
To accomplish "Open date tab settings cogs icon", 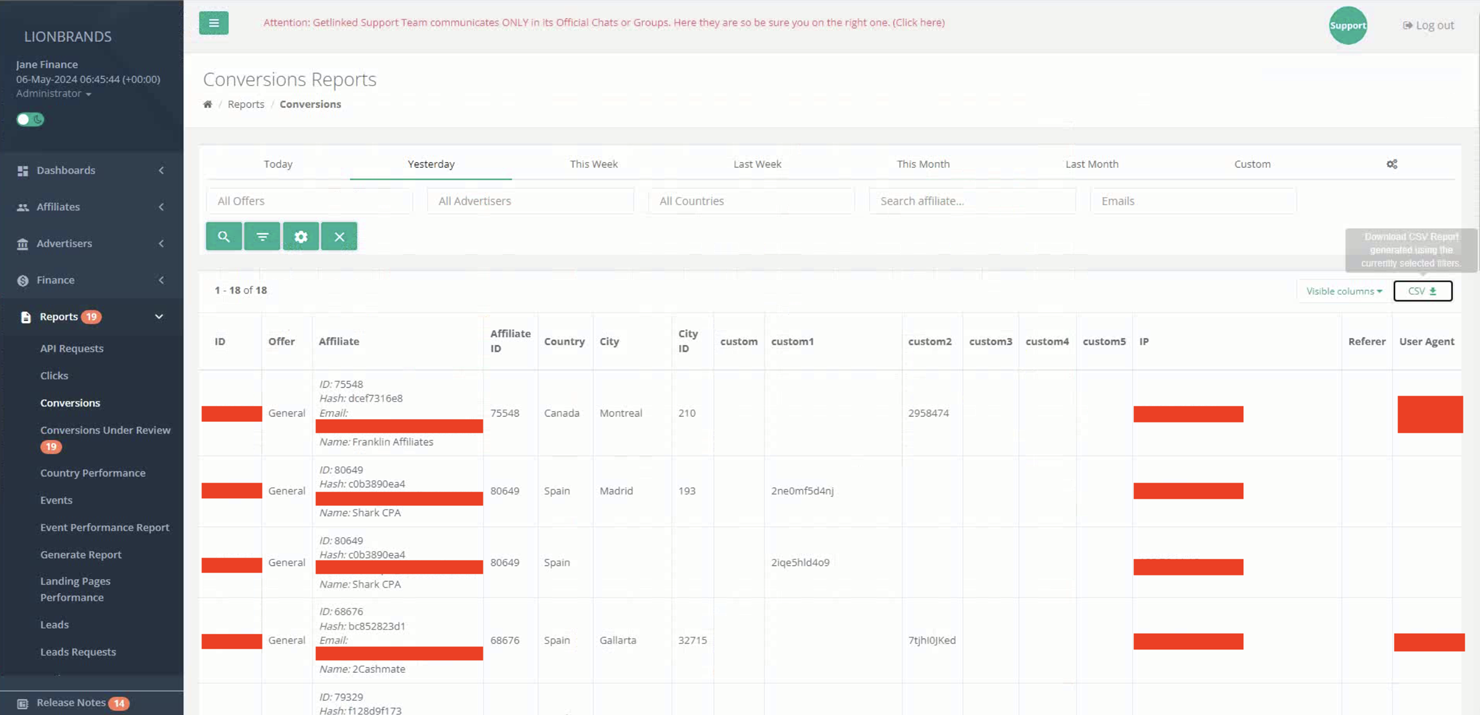I will point(1391,164).
